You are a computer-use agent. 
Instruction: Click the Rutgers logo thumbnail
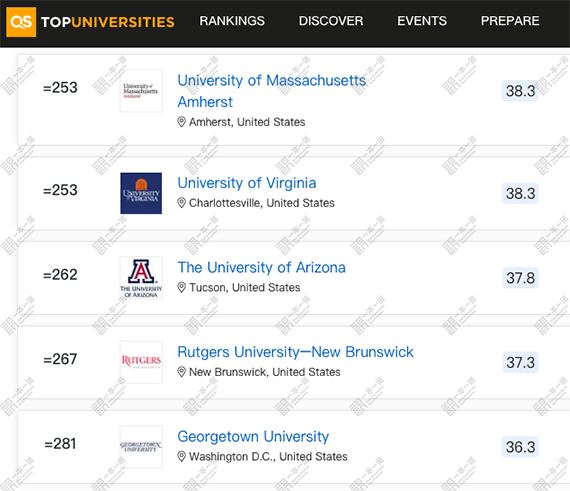141,362
